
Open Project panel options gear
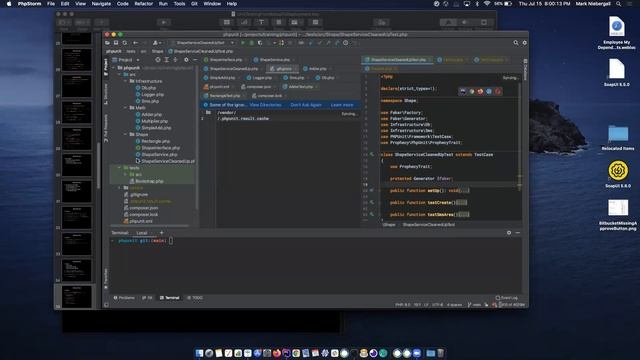186,60
